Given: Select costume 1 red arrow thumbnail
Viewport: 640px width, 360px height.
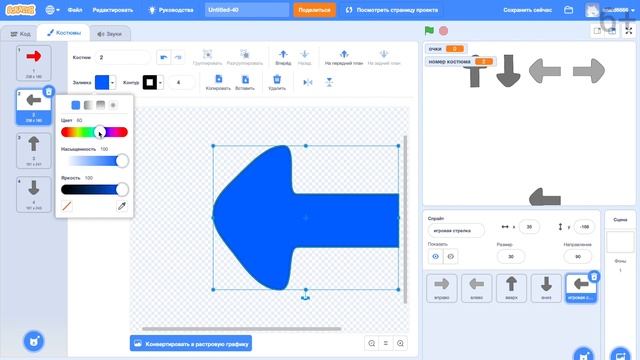Looking at the screenshot, I should (x=34, y=62).
